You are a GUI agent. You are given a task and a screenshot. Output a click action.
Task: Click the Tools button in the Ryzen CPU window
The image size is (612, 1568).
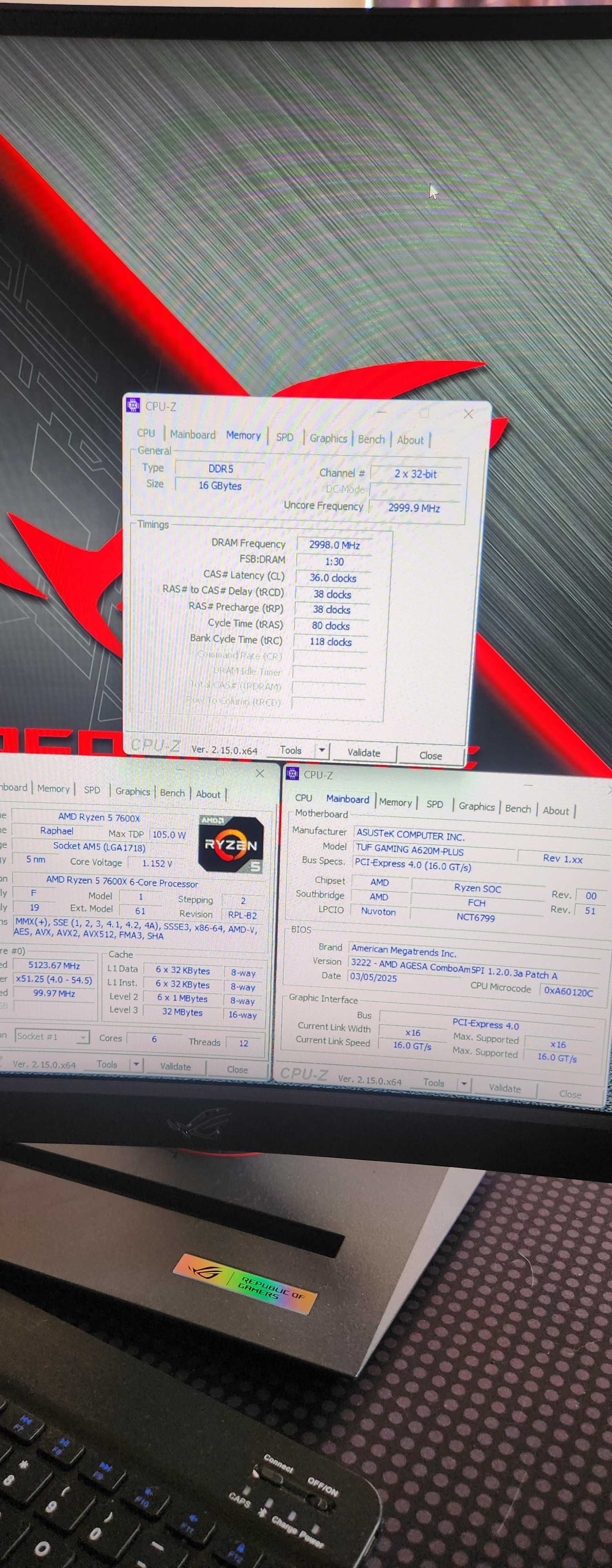click(107, 1064)
